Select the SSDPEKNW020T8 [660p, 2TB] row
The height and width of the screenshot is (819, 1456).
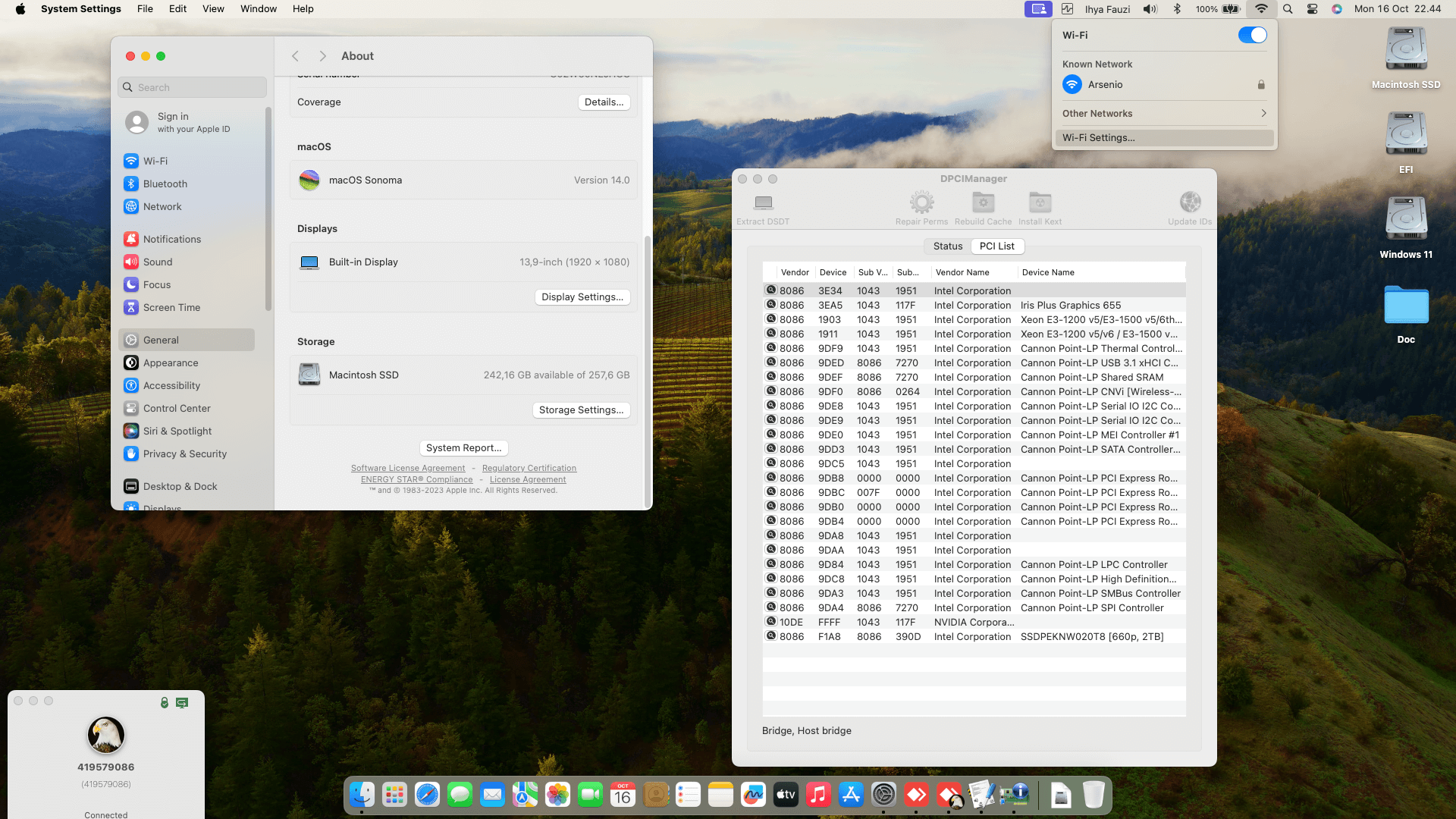(974, 637)
